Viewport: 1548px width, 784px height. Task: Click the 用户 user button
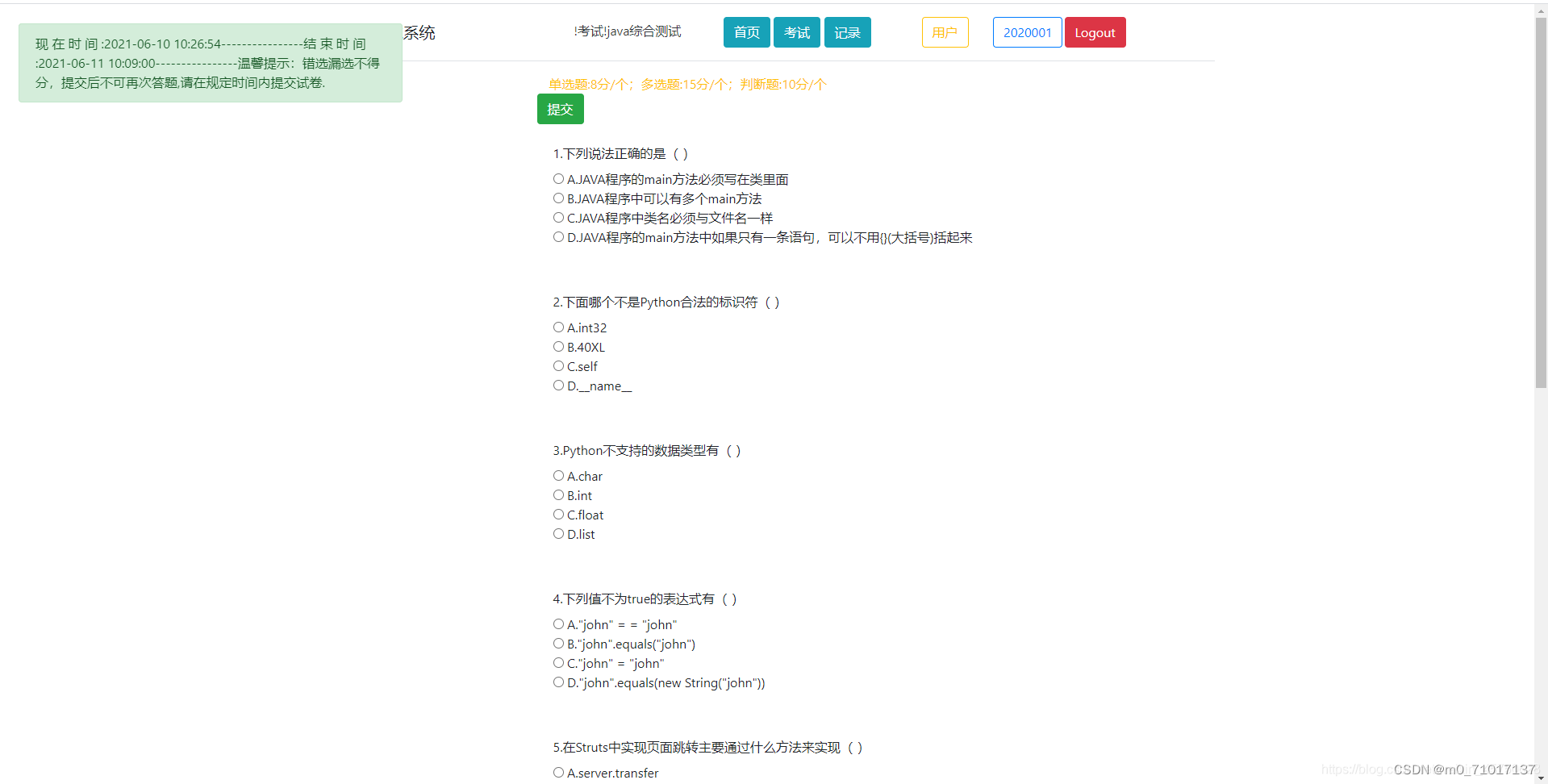tap(945, 32)
